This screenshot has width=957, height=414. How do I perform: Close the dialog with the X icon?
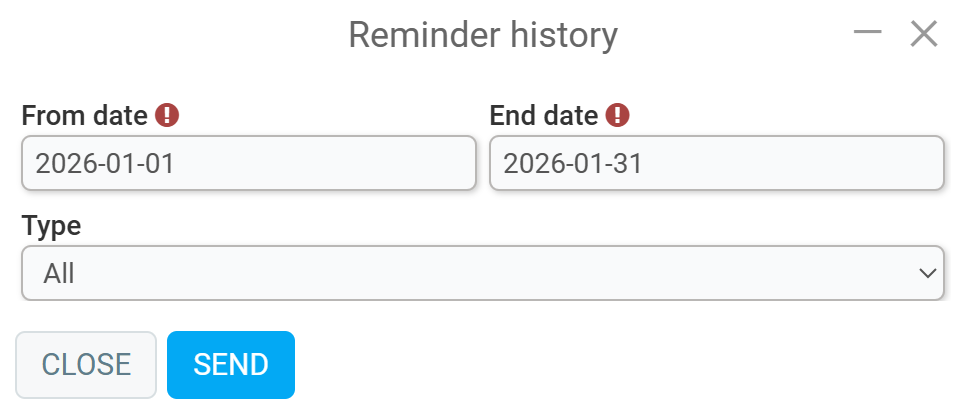coord(923,34)
